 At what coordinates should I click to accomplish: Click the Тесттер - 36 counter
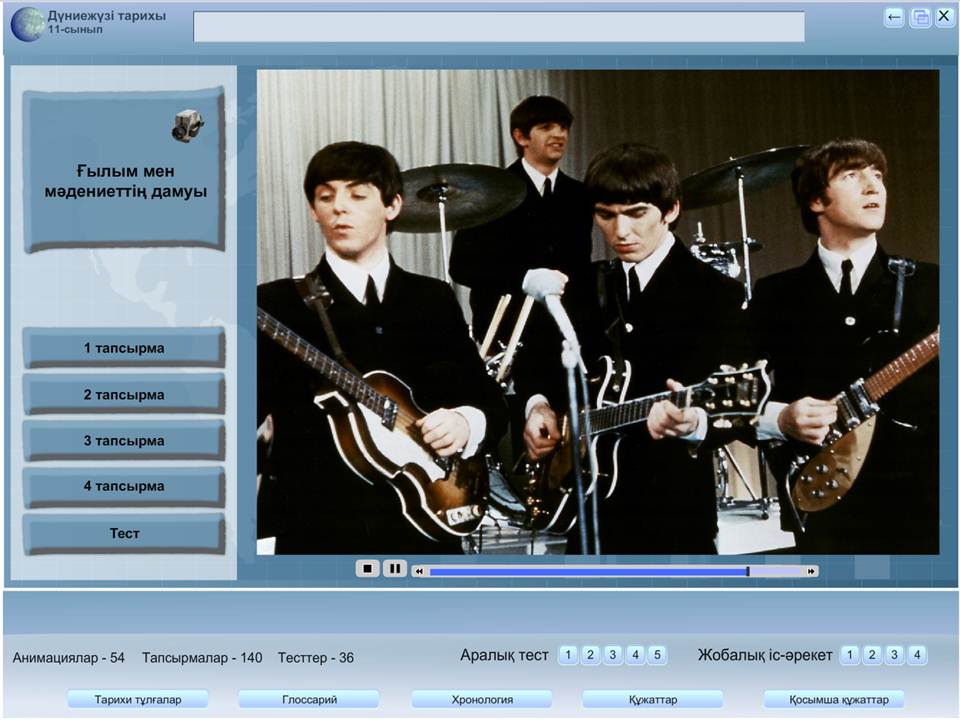[x=316, y=658]
